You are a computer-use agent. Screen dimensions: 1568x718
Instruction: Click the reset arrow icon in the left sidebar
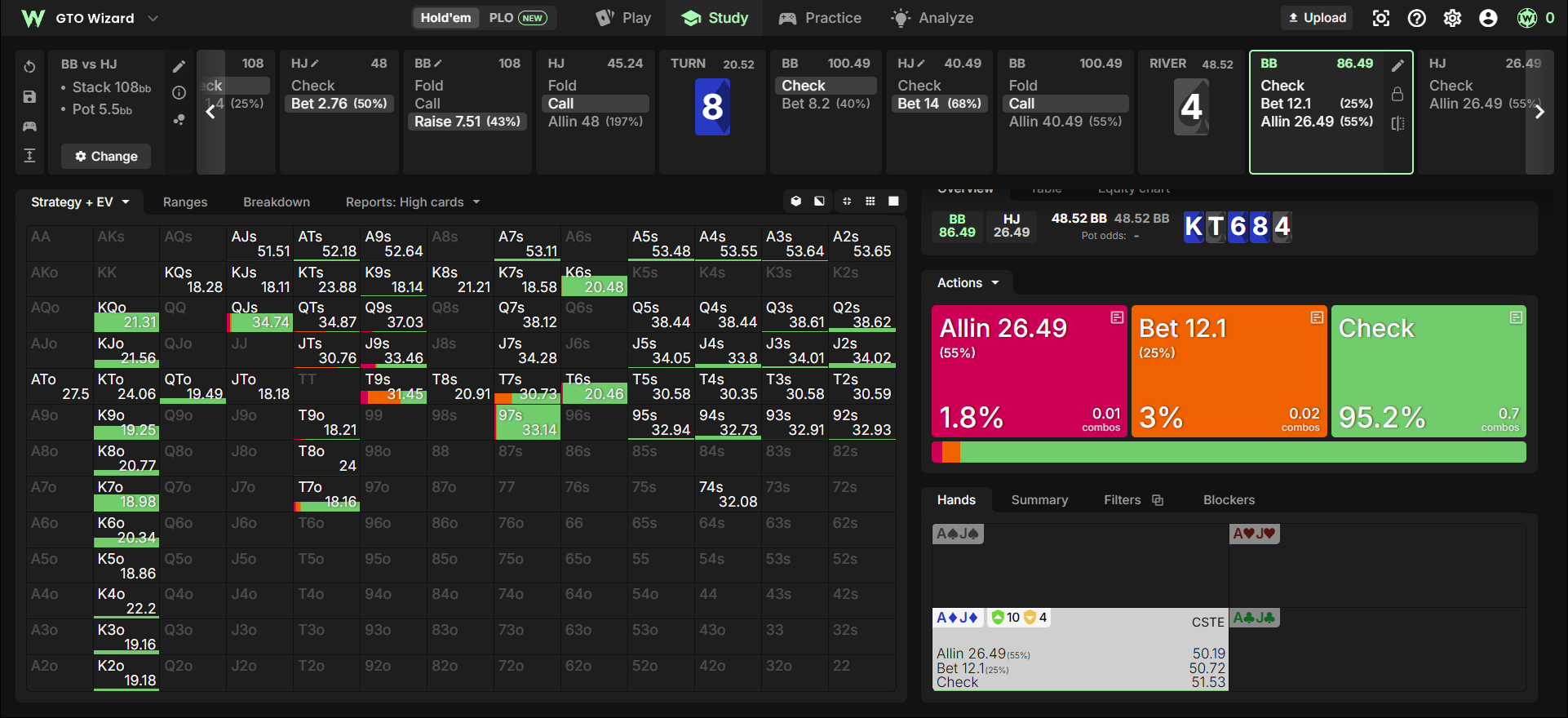29,66
